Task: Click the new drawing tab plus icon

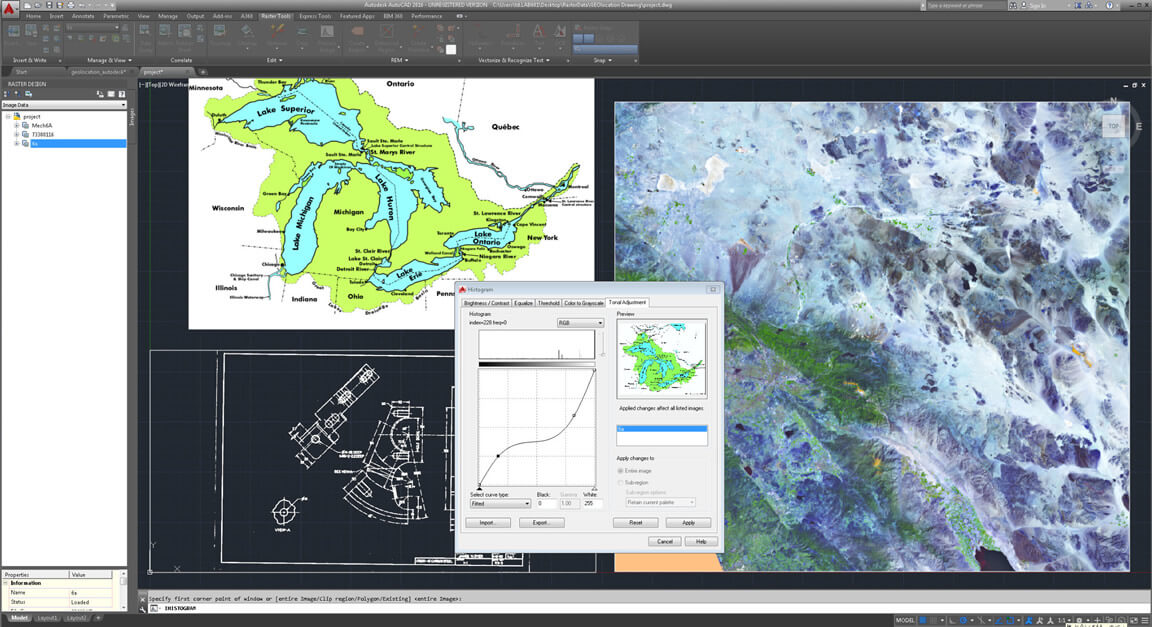Action: pos(203,72)
